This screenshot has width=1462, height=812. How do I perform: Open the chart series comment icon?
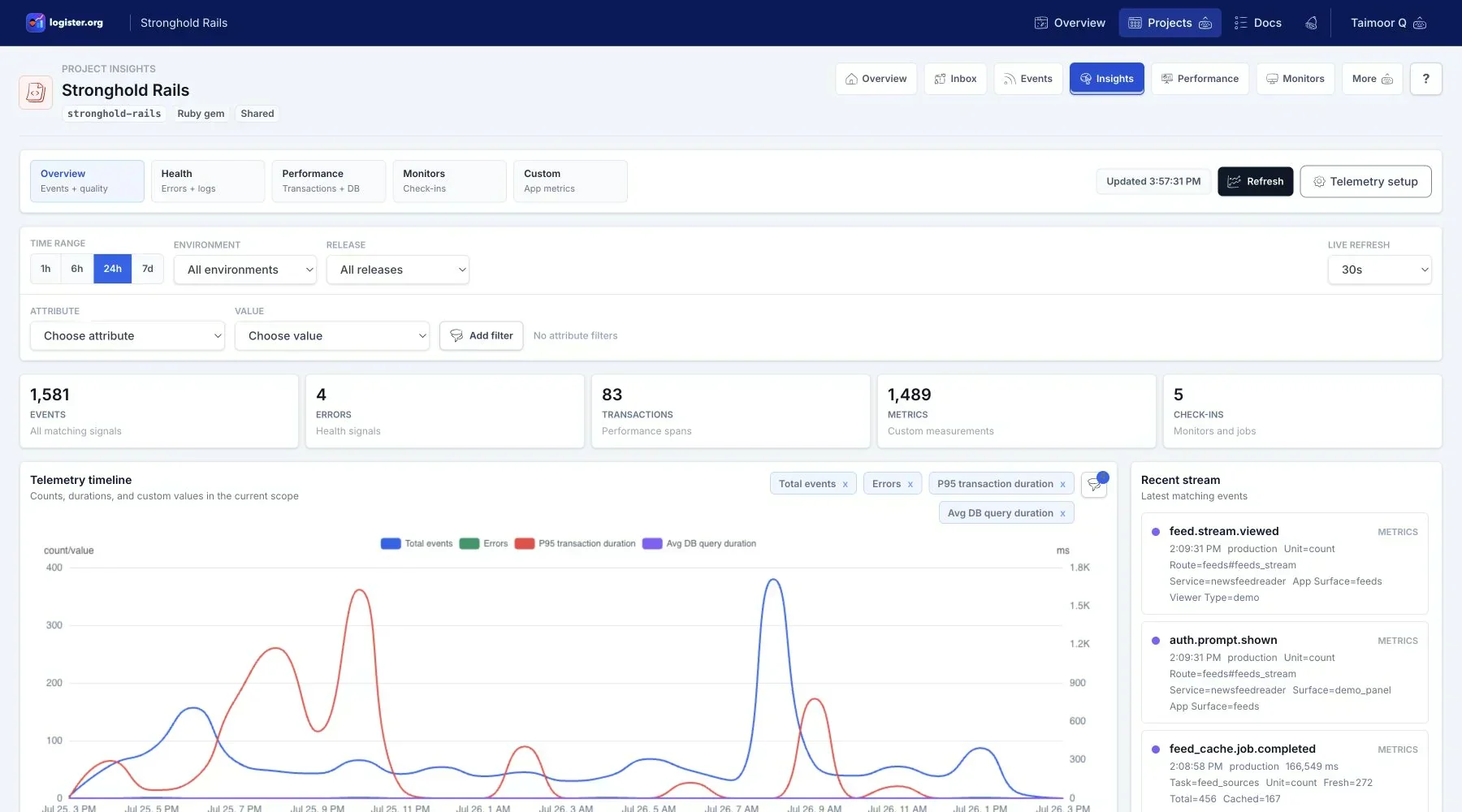pyautogui.click(x=1094, y=484)
